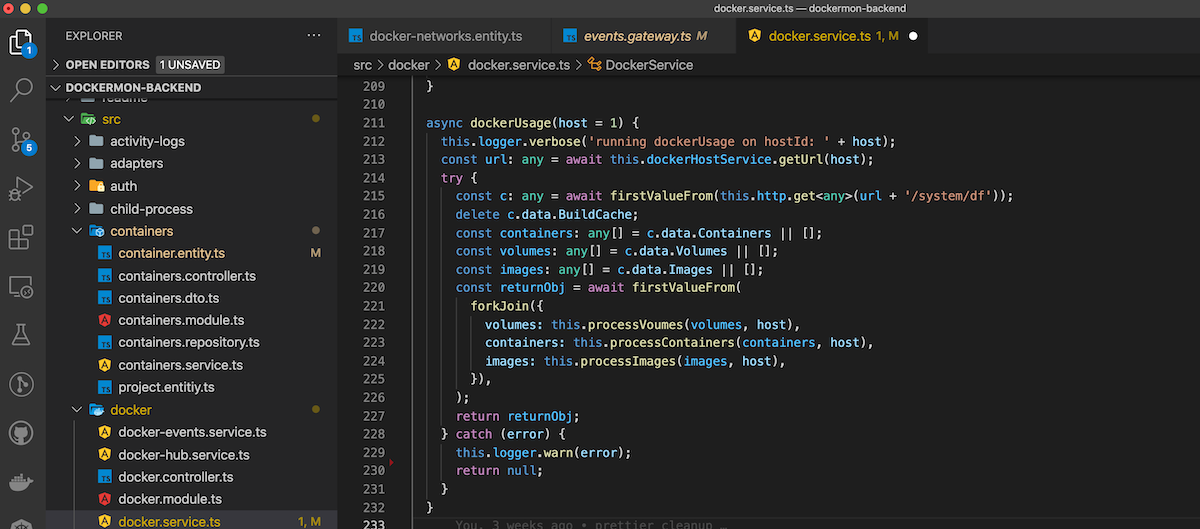The width and height of the screenshot is (1200, 529).
Task: Click the red gutter marker at line 230
Action: [x=391, y=463]
